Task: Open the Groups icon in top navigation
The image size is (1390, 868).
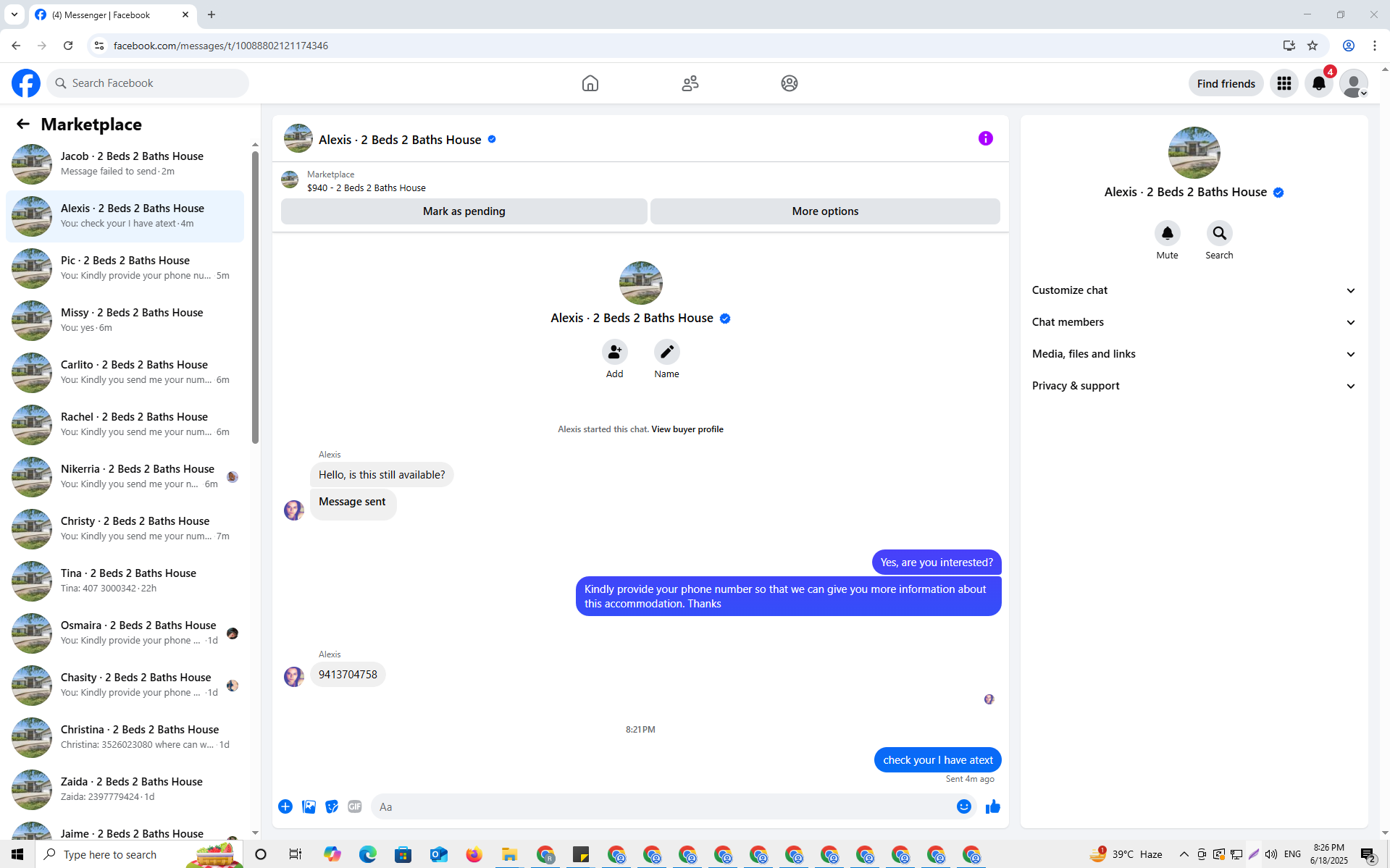Action: pos(790,83)
